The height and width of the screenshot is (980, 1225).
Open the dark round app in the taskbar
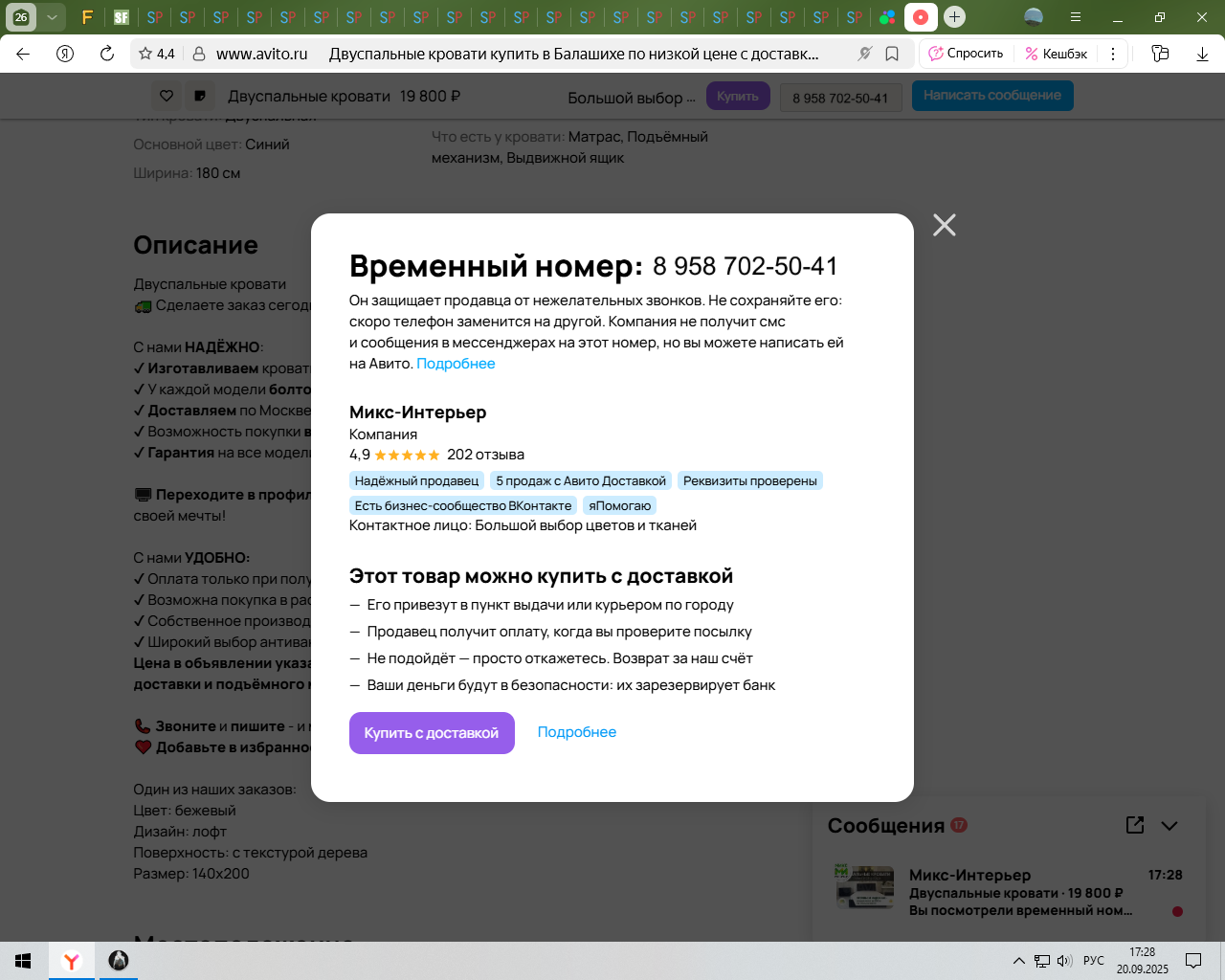point(119,961)
